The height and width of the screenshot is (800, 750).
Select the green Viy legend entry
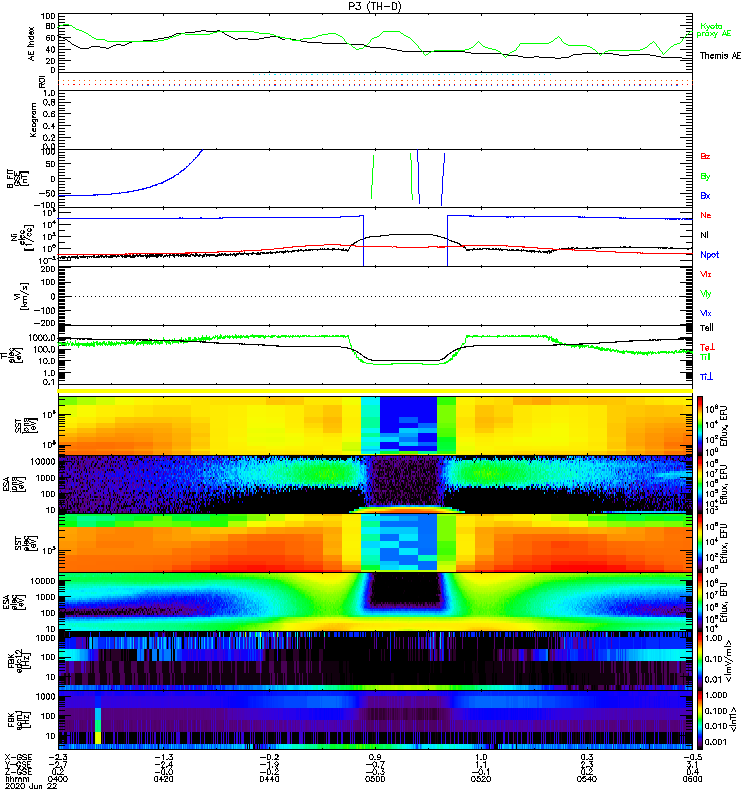tap(706, 294)
